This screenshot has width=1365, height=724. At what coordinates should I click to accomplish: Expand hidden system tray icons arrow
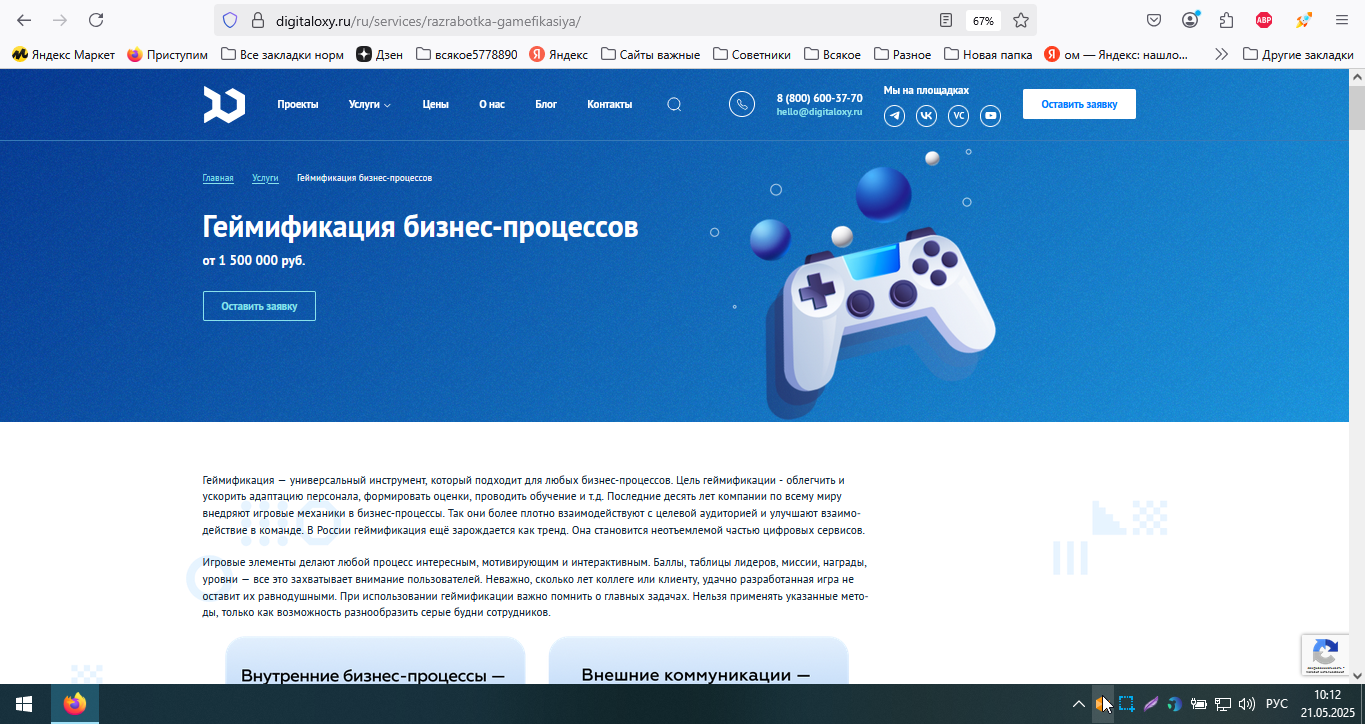click(1078, 704)
